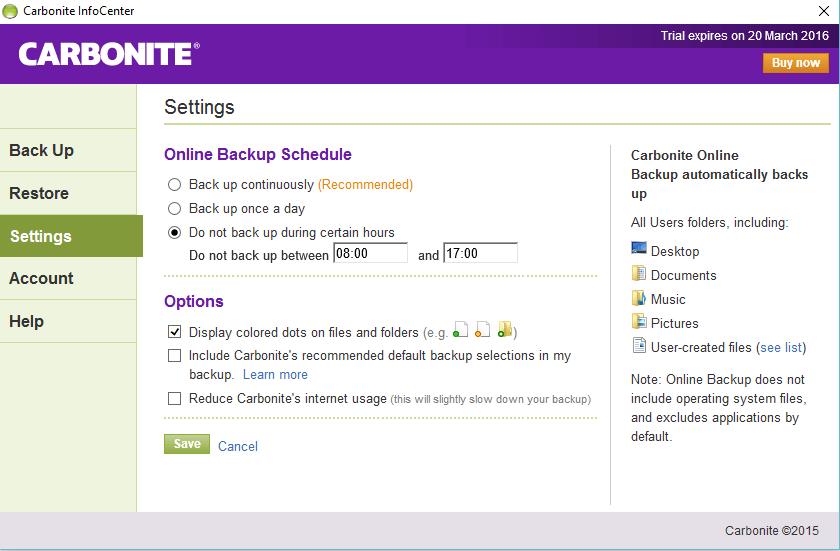
Task: Select Settings in the sidebar
Action: (x=71, y=236)
